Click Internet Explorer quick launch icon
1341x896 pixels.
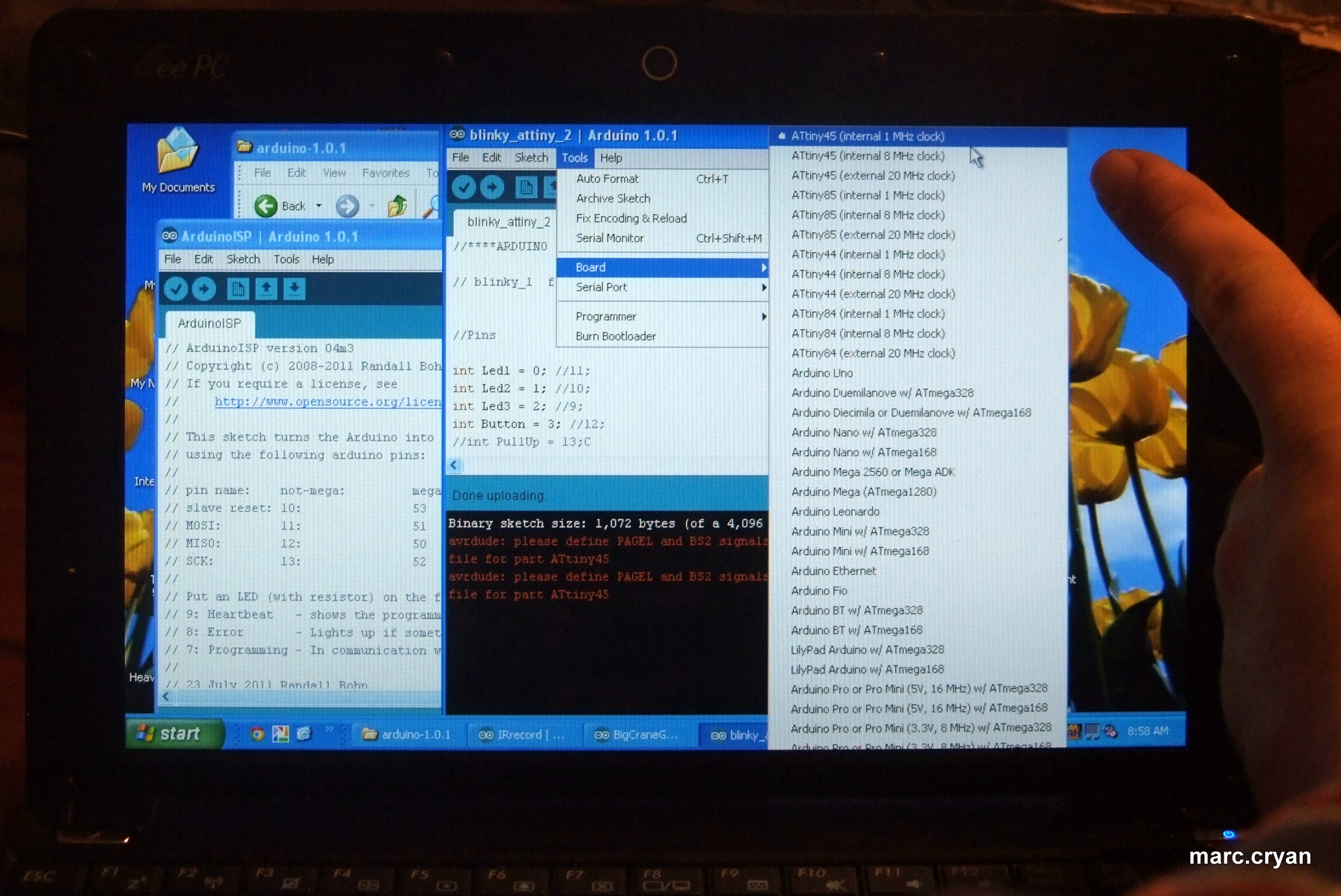304,734
